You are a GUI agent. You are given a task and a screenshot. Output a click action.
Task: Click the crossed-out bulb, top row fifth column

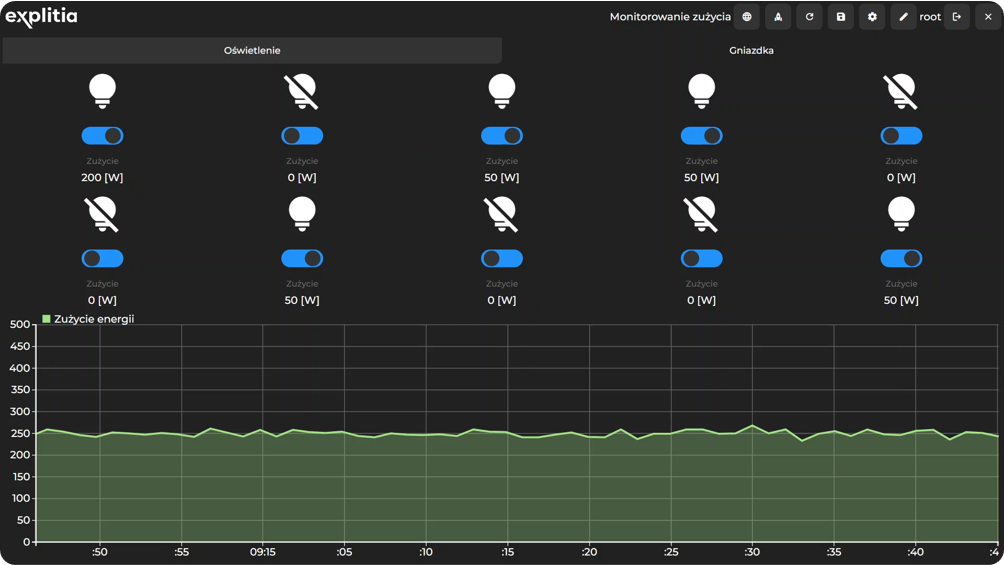902,91
